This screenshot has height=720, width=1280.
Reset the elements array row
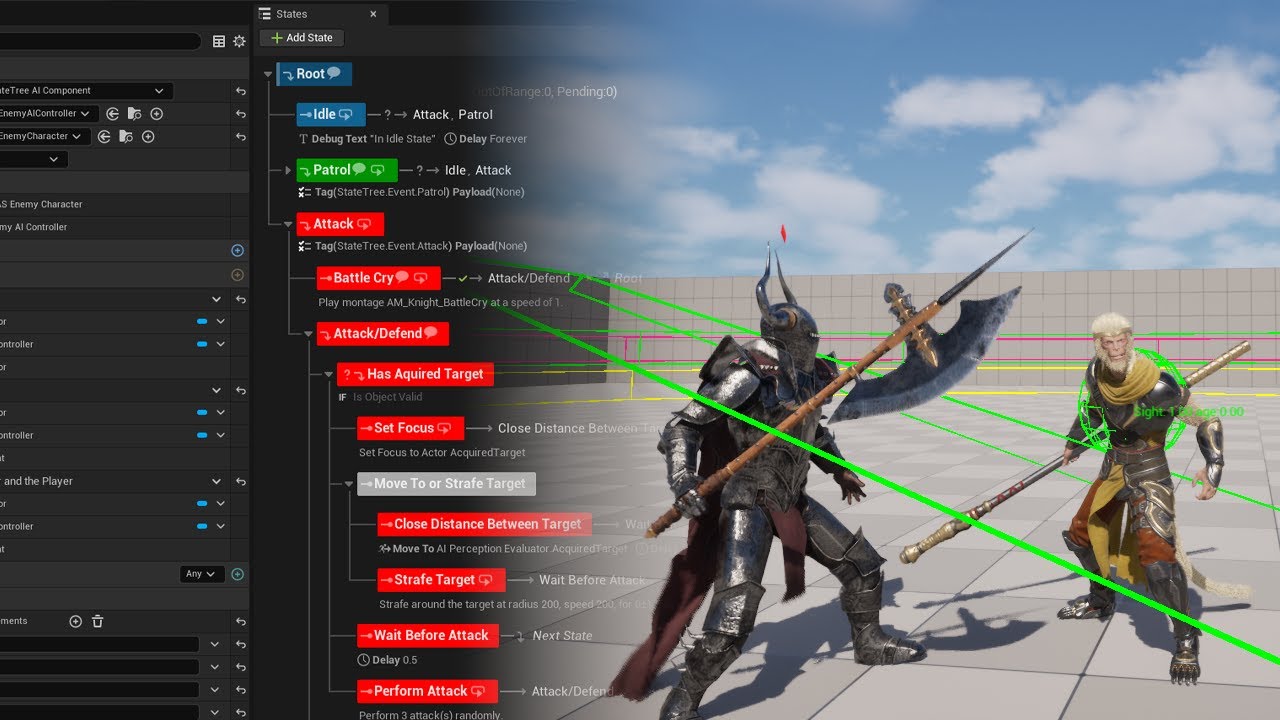coord(241,621)
